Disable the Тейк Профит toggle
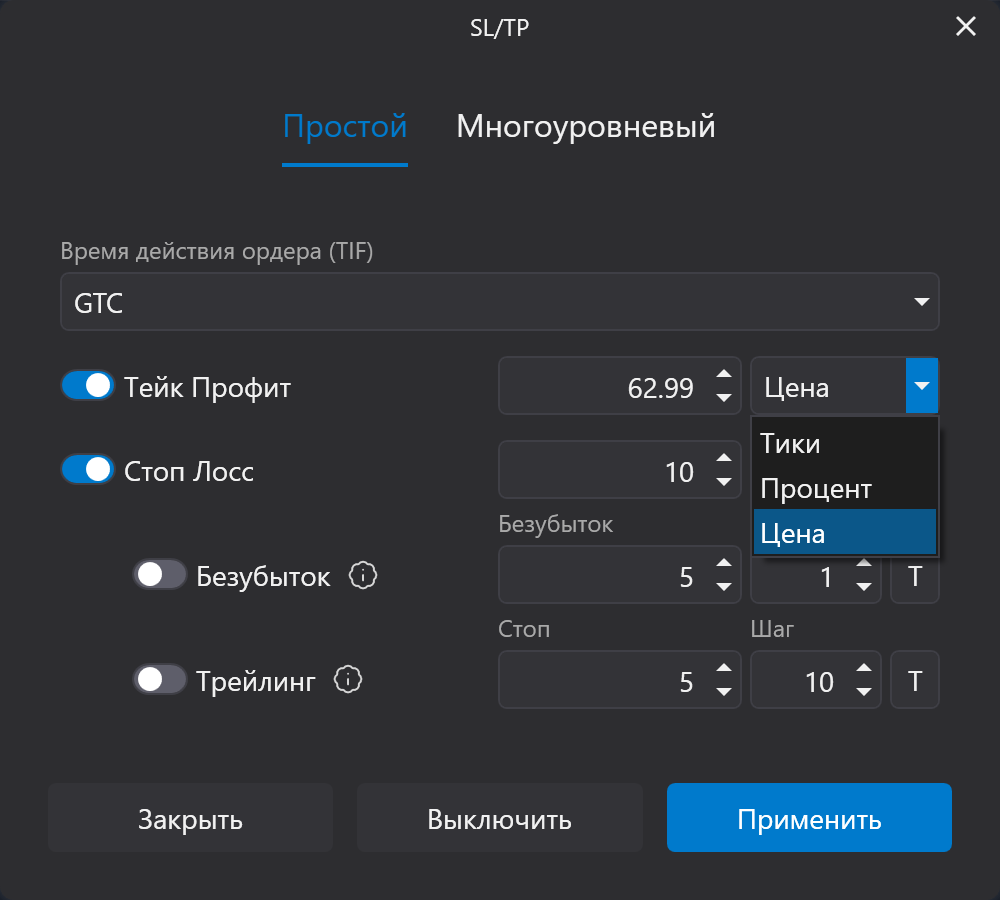Screen dimensions: 1000x900 [x=88, y=386]
